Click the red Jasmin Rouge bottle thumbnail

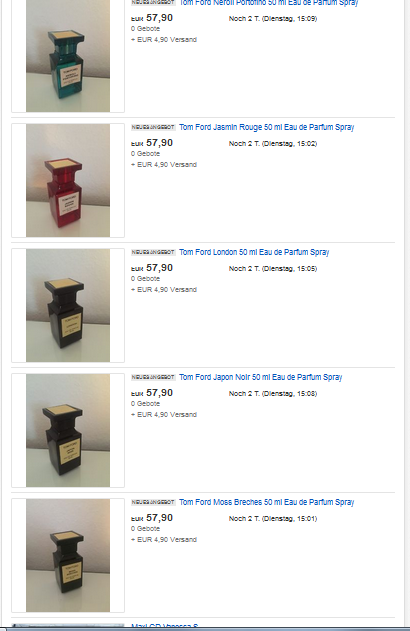pos(68,180)
